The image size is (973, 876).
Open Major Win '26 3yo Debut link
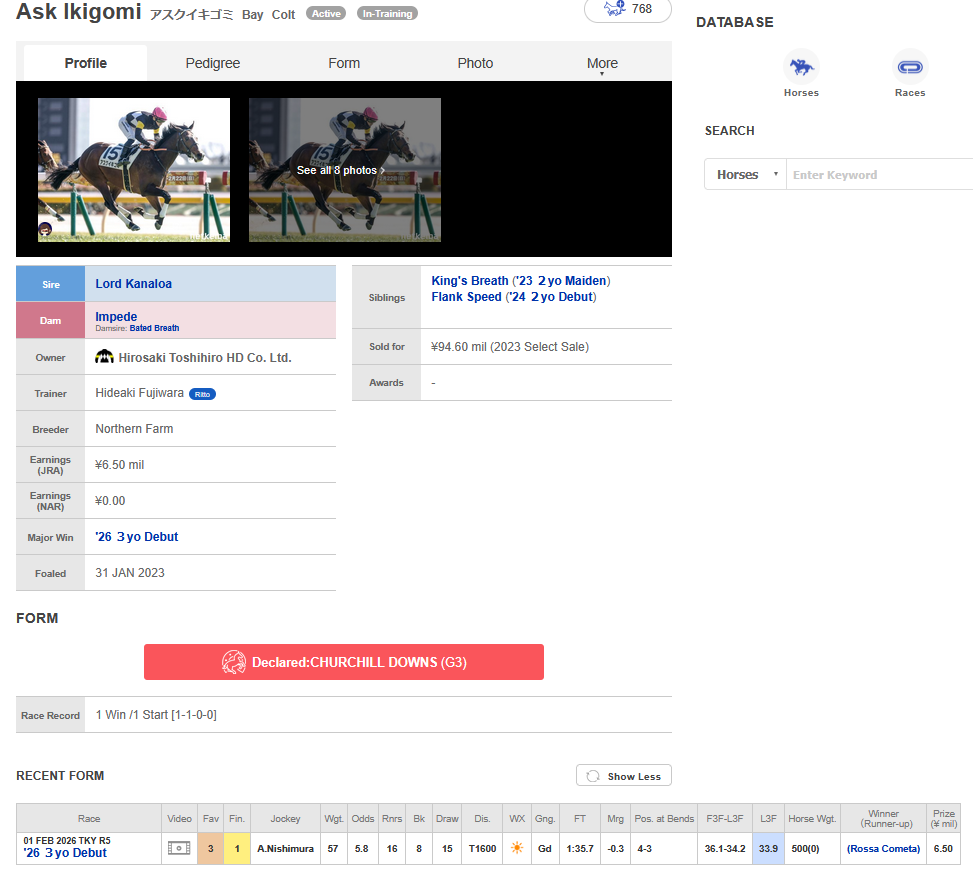pos(137,537)
